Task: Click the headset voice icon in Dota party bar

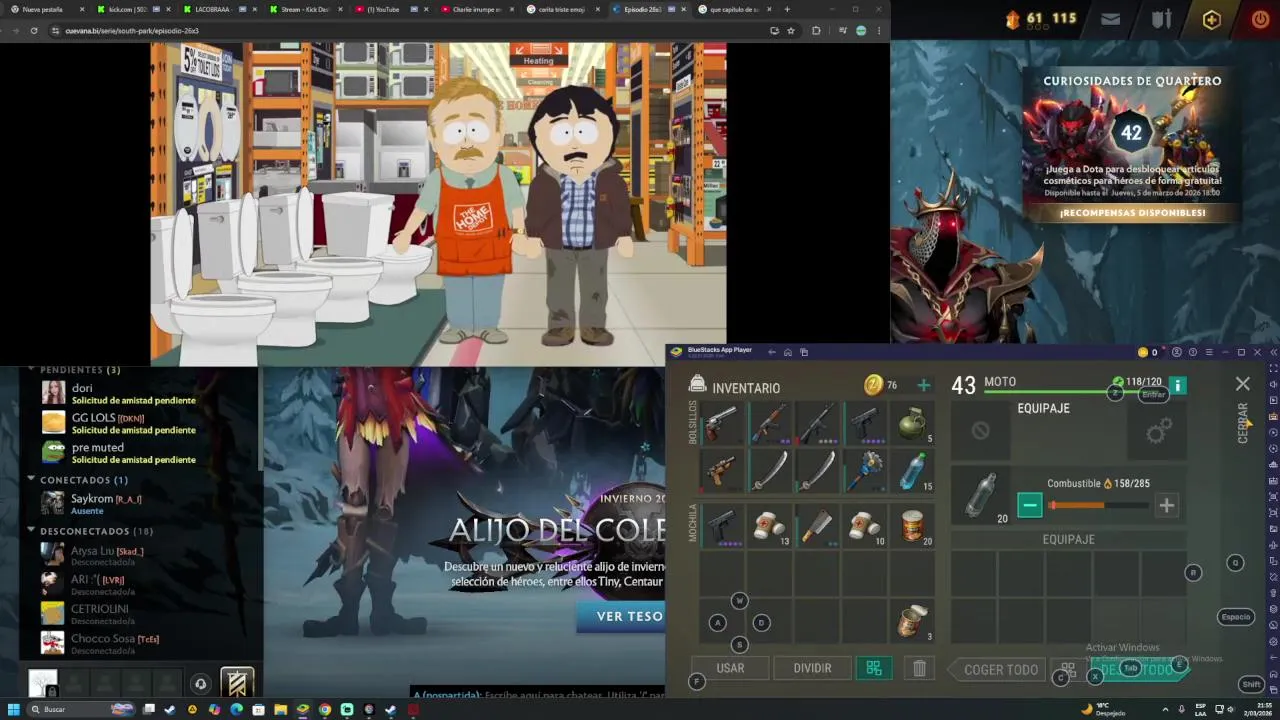Action: (x=200, y=684)
